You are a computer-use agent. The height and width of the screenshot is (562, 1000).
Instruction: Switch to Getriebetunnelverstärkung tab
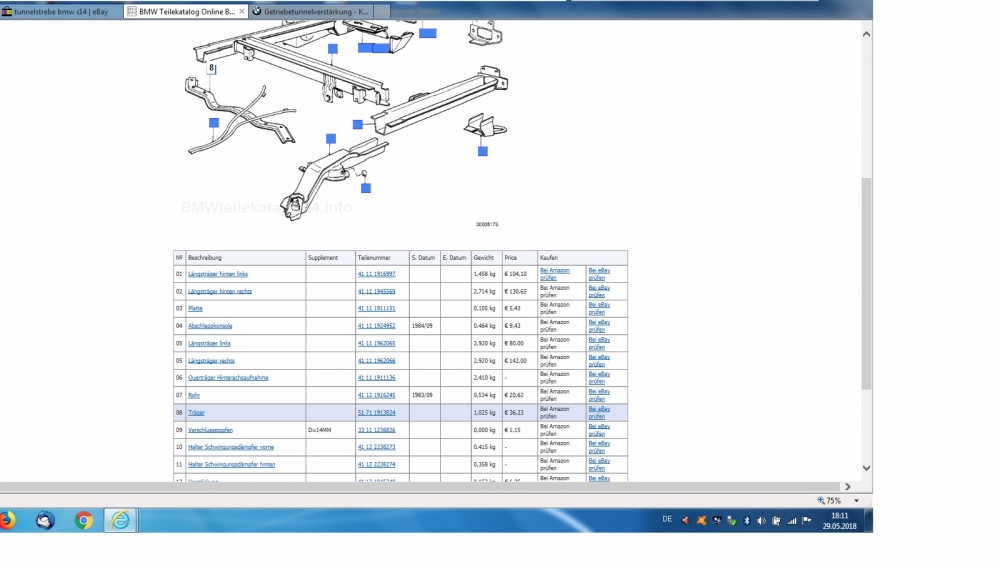(312, 12)
